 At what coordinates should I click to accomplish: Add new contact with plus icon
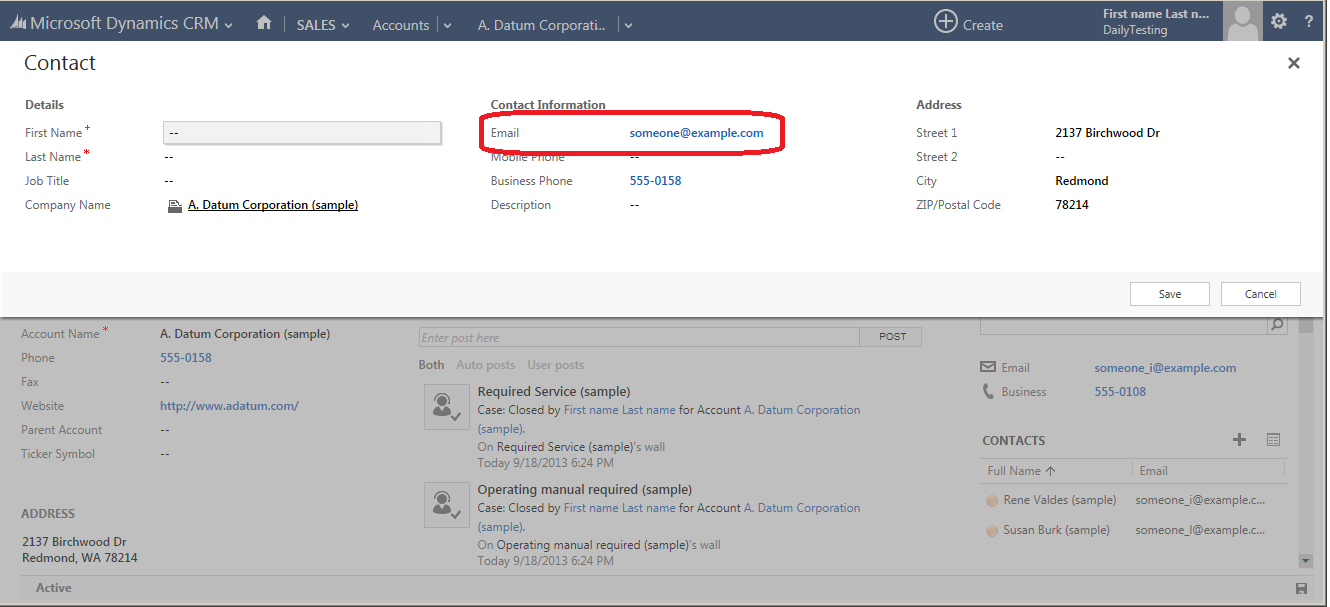click(1239, 440)
